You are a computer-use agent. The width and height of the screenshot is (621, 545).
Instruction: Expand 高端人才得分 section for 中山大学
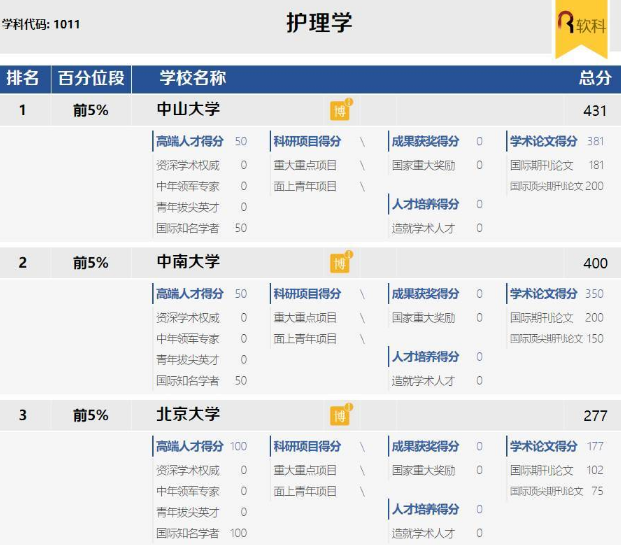(x=189, y=142)
